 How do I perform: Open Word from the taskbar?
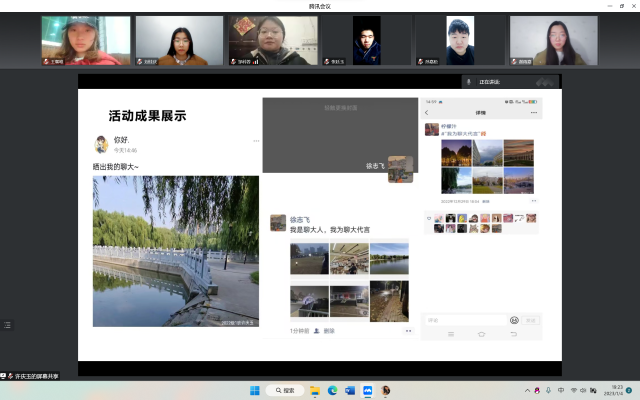click(350, 390)
